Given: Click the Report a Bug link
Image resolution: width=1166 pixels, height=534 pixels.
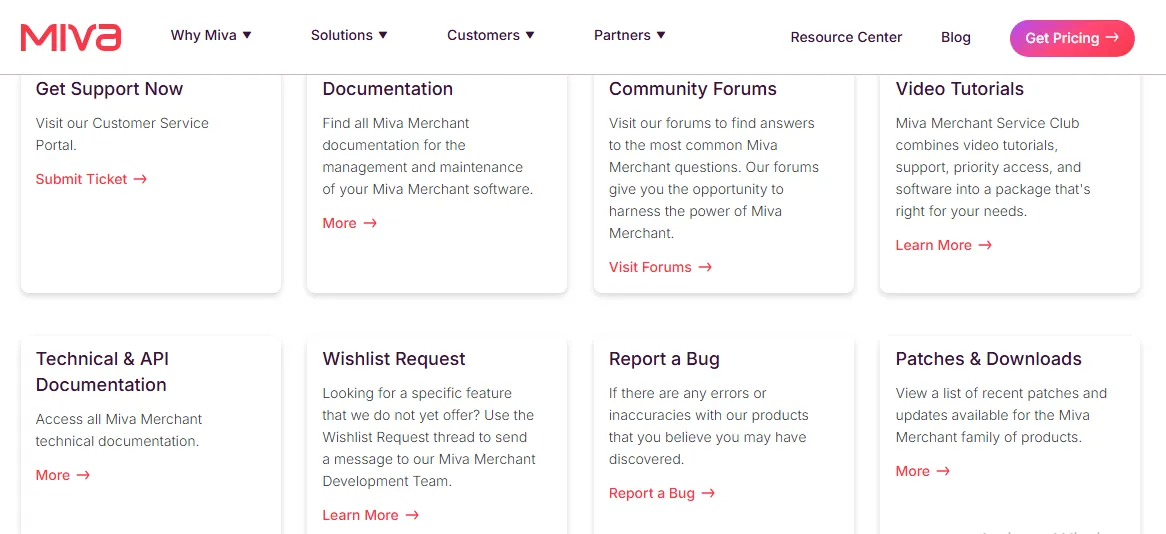Looking at the screenshot, I should (x=662, y=493).
